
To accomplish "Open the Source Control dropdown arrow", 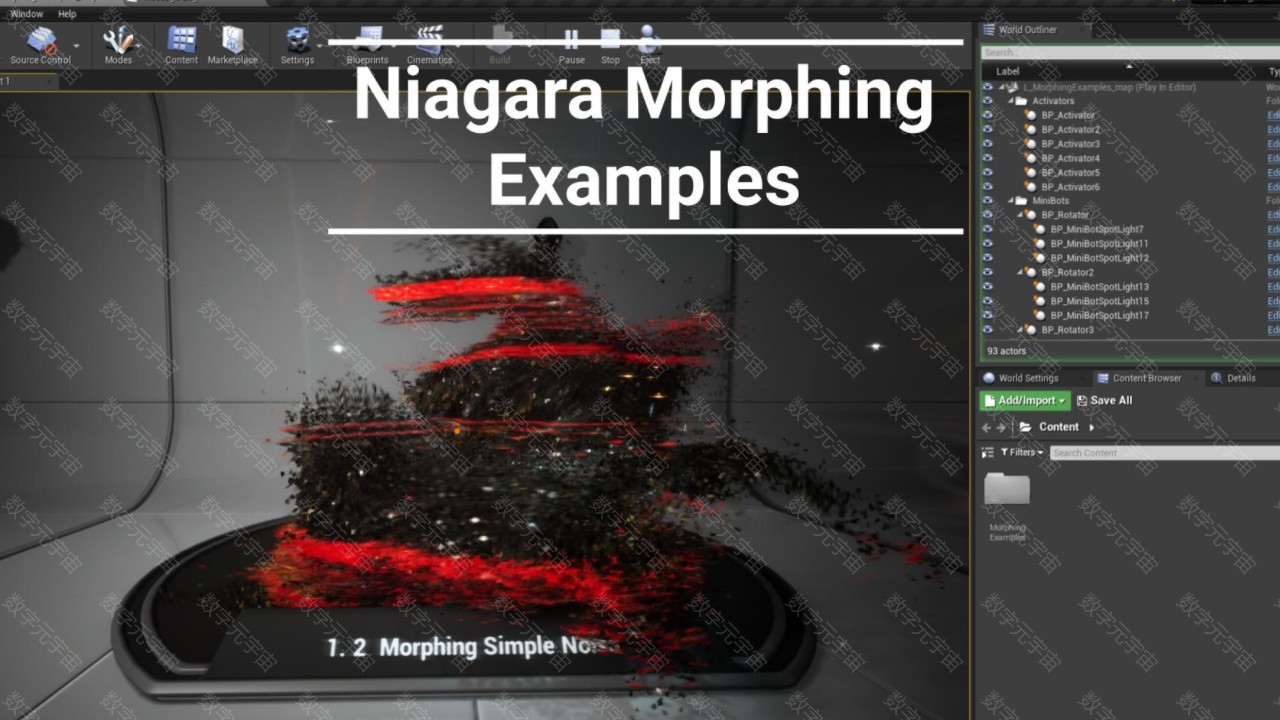I will [76, 46].
